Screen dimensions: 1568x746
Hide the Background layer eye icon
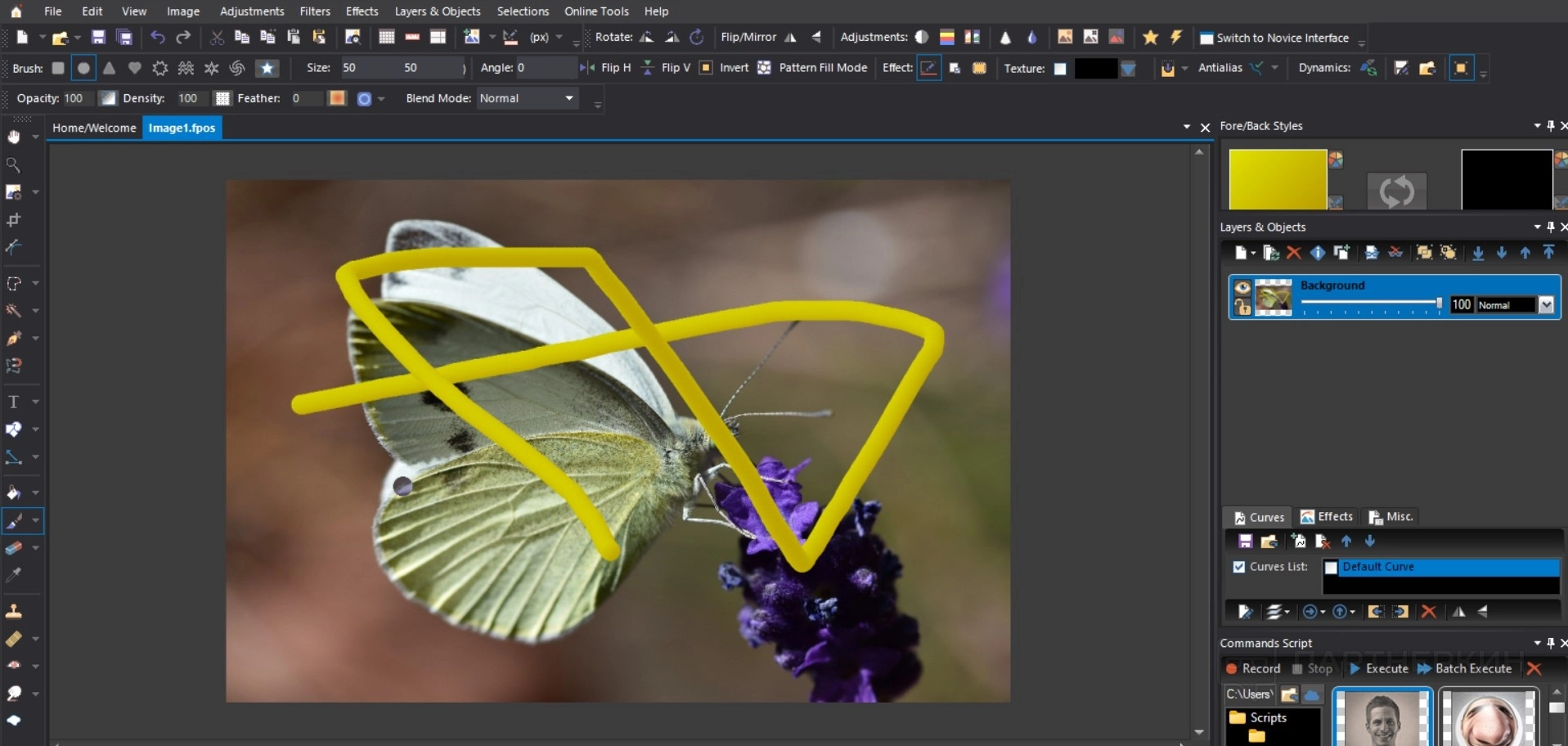point(1242,287)
